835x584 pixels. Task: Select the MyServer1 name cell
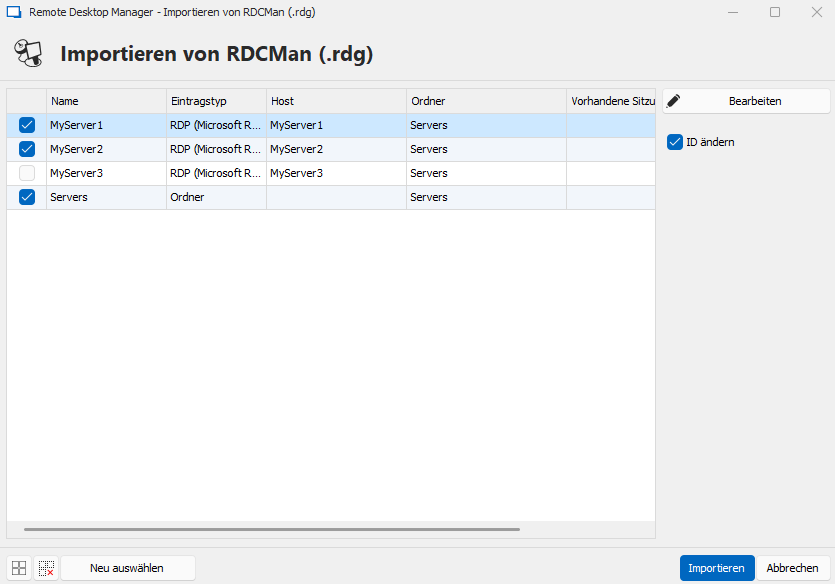click(107, 125)
